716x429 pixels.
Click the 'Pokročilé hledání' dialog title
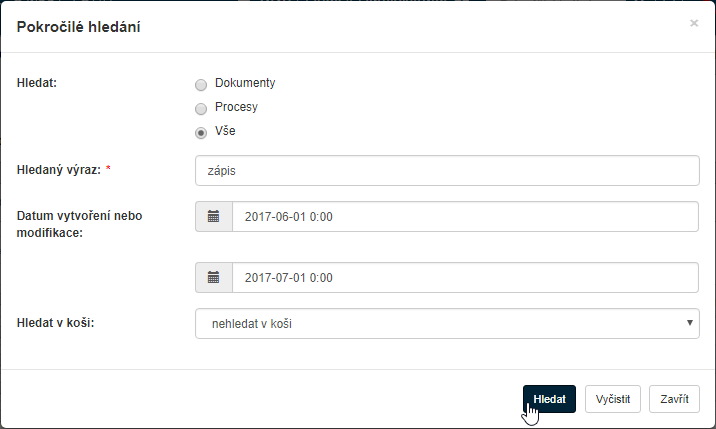tap(79, 27)
